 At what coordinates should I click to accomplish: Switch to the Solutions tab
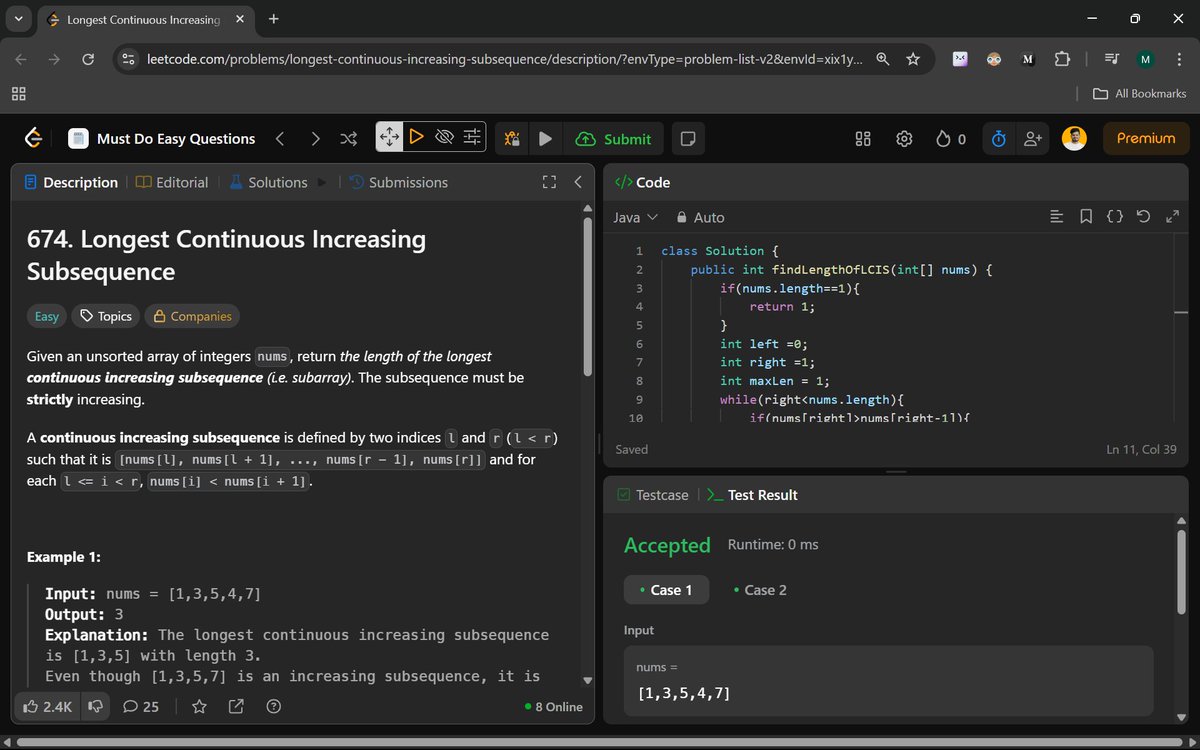(x=268, y=182)
